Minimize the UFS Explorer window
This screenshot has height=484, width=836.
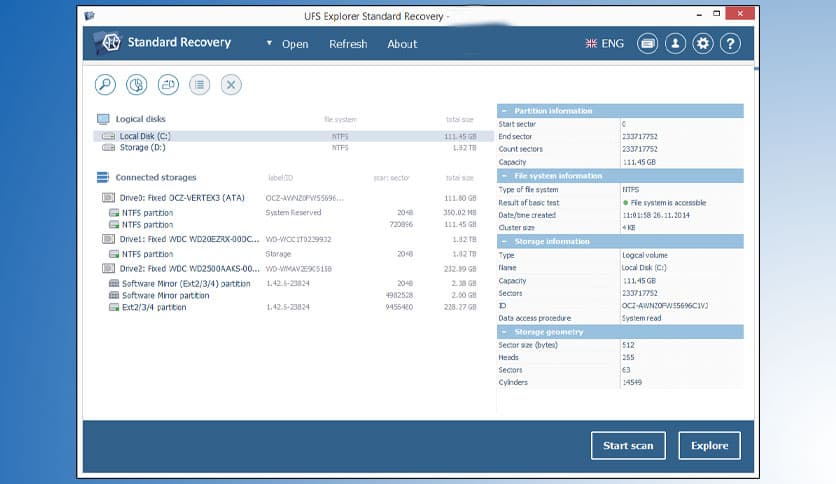(699, 14)
